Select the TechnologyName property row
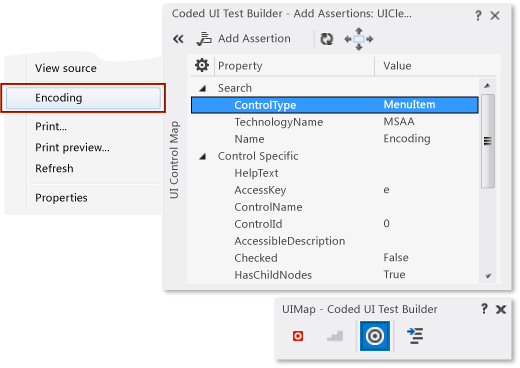 tap(335, 122)
